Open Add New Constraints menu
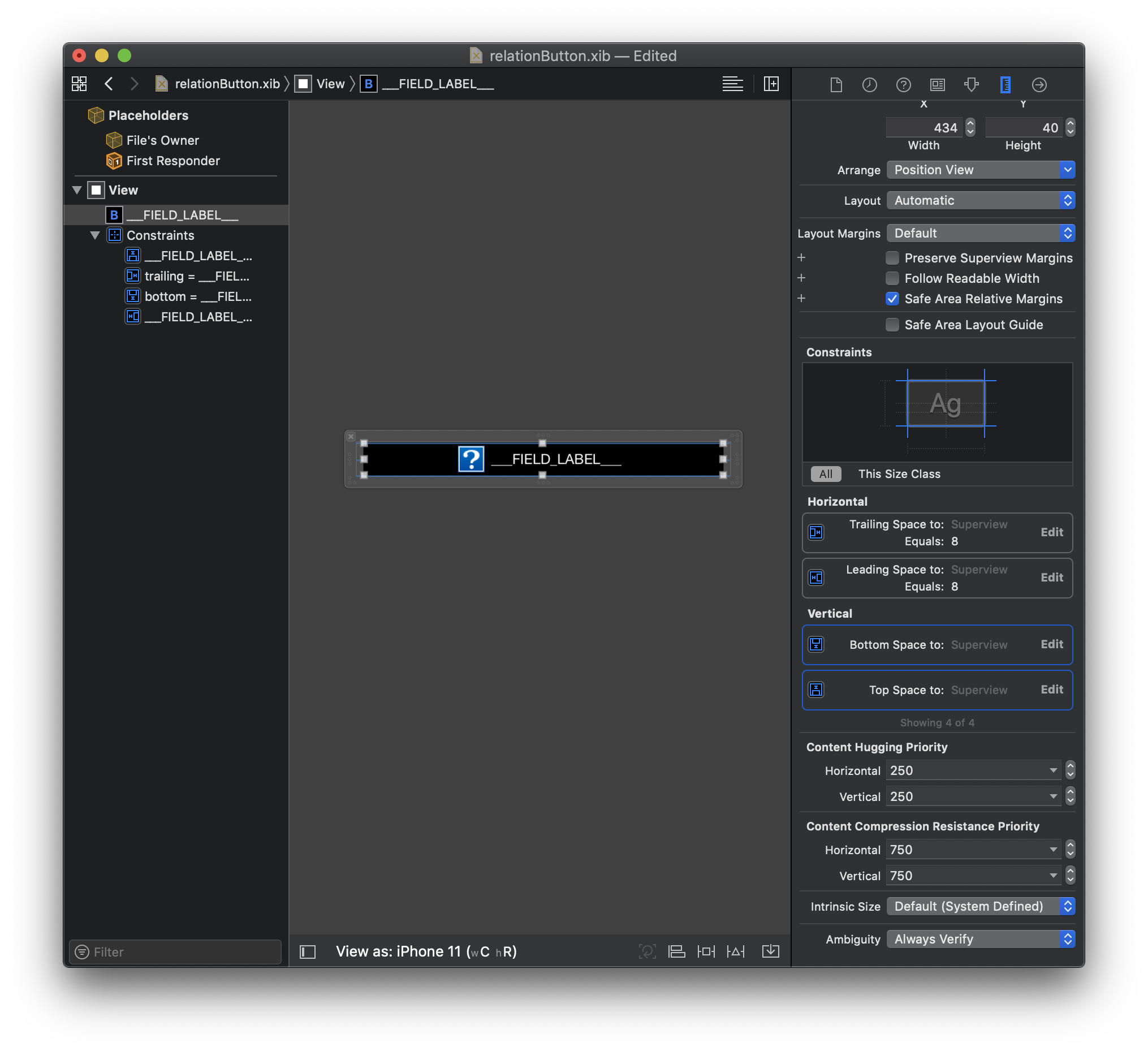 pos(706,951)
